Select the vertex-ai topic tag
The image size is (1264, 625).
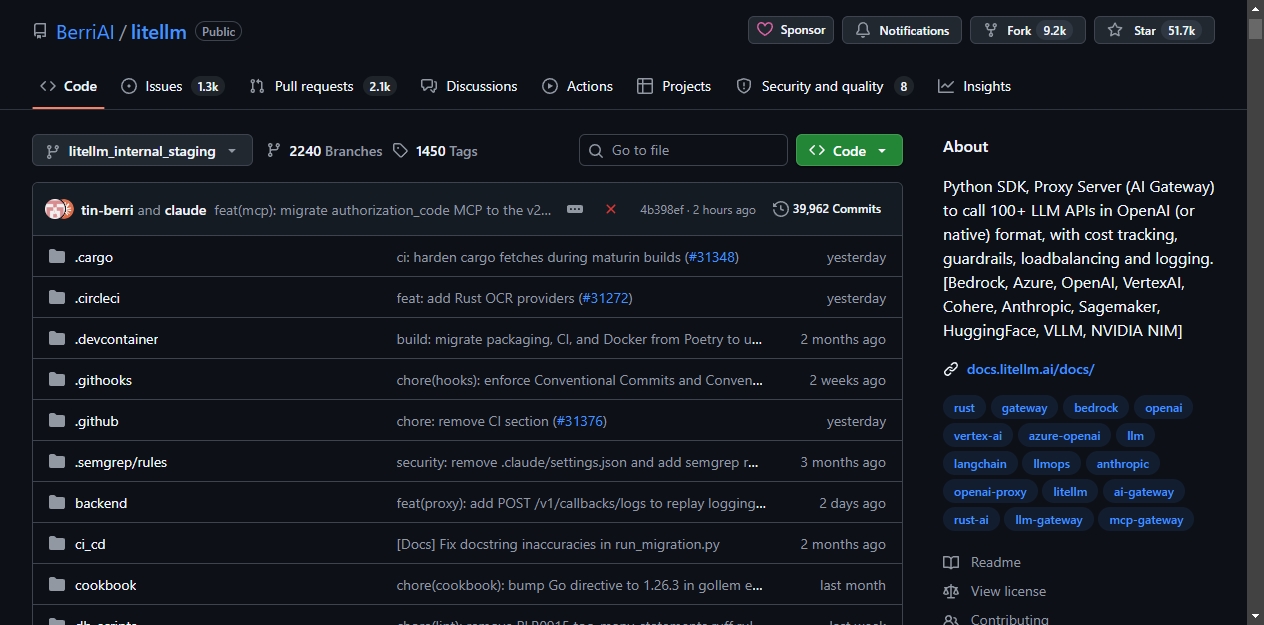point(978,436)
